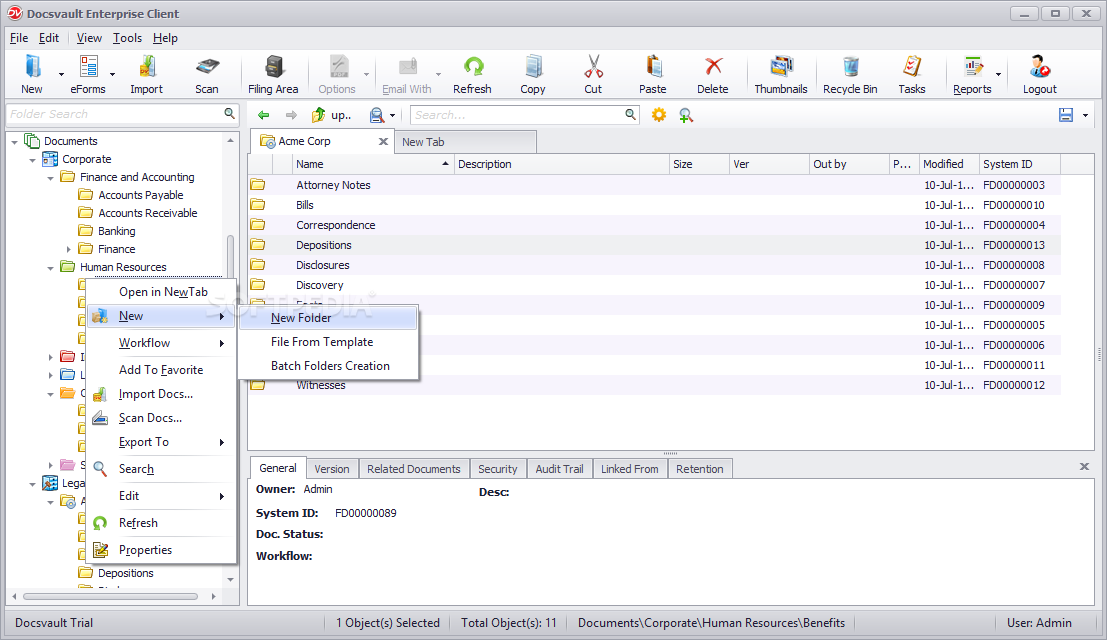Open the File menu
1107x640 pixels.
coord(19,38)
